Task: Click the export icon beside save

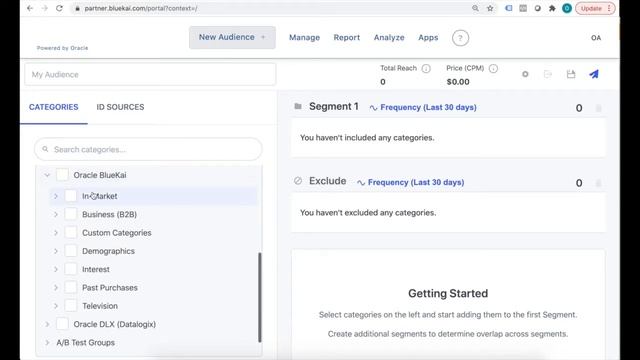Action: tap(548, 74)
